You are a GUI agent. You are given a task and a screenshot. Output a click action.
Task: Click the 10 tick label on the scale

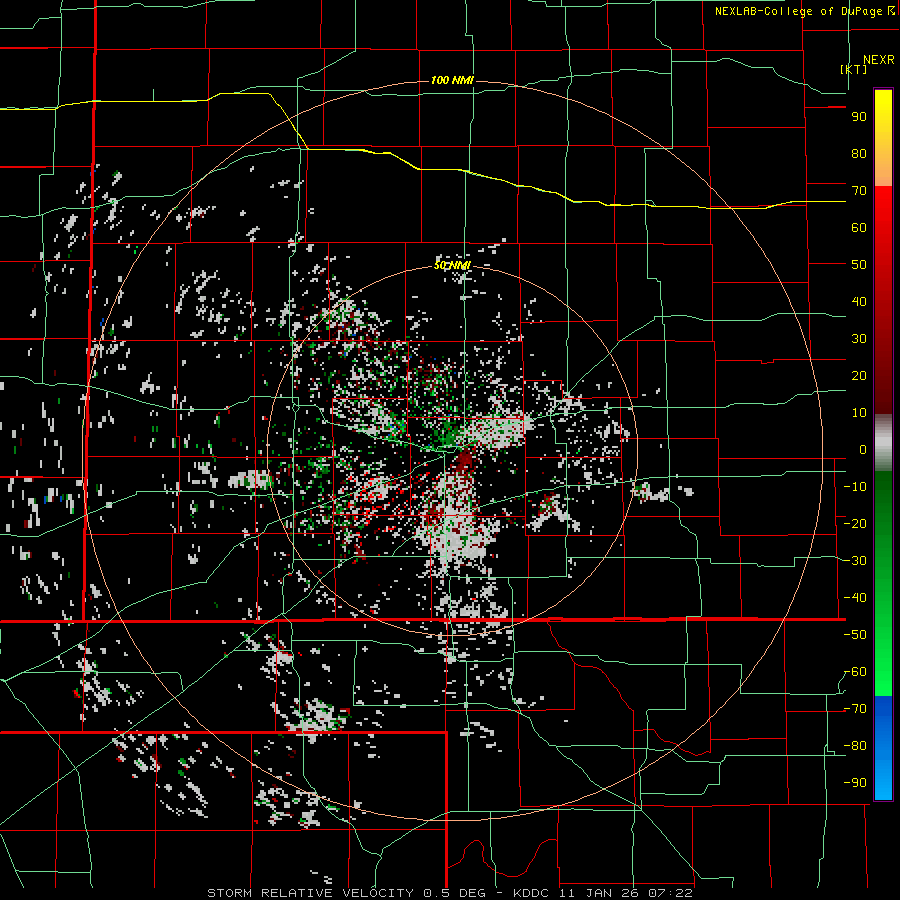click(859, 413)
